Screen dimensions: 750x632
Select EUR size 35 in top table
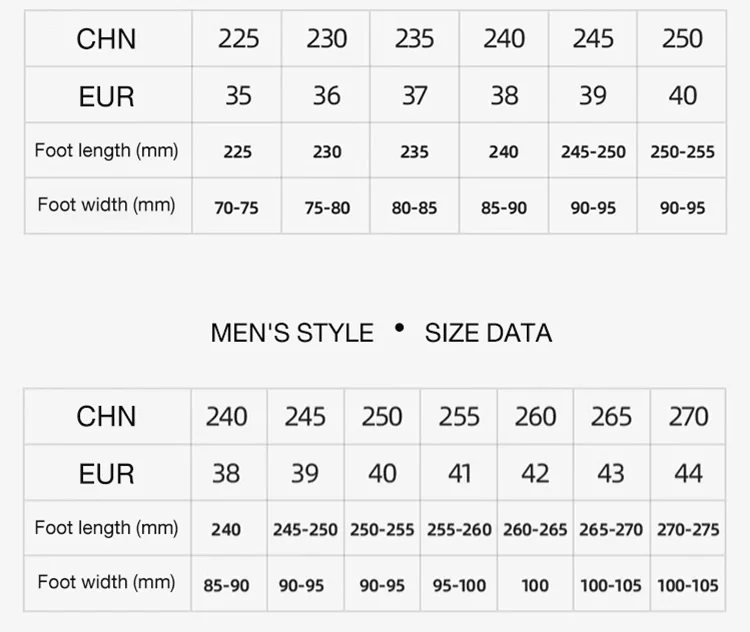(238, 95)
